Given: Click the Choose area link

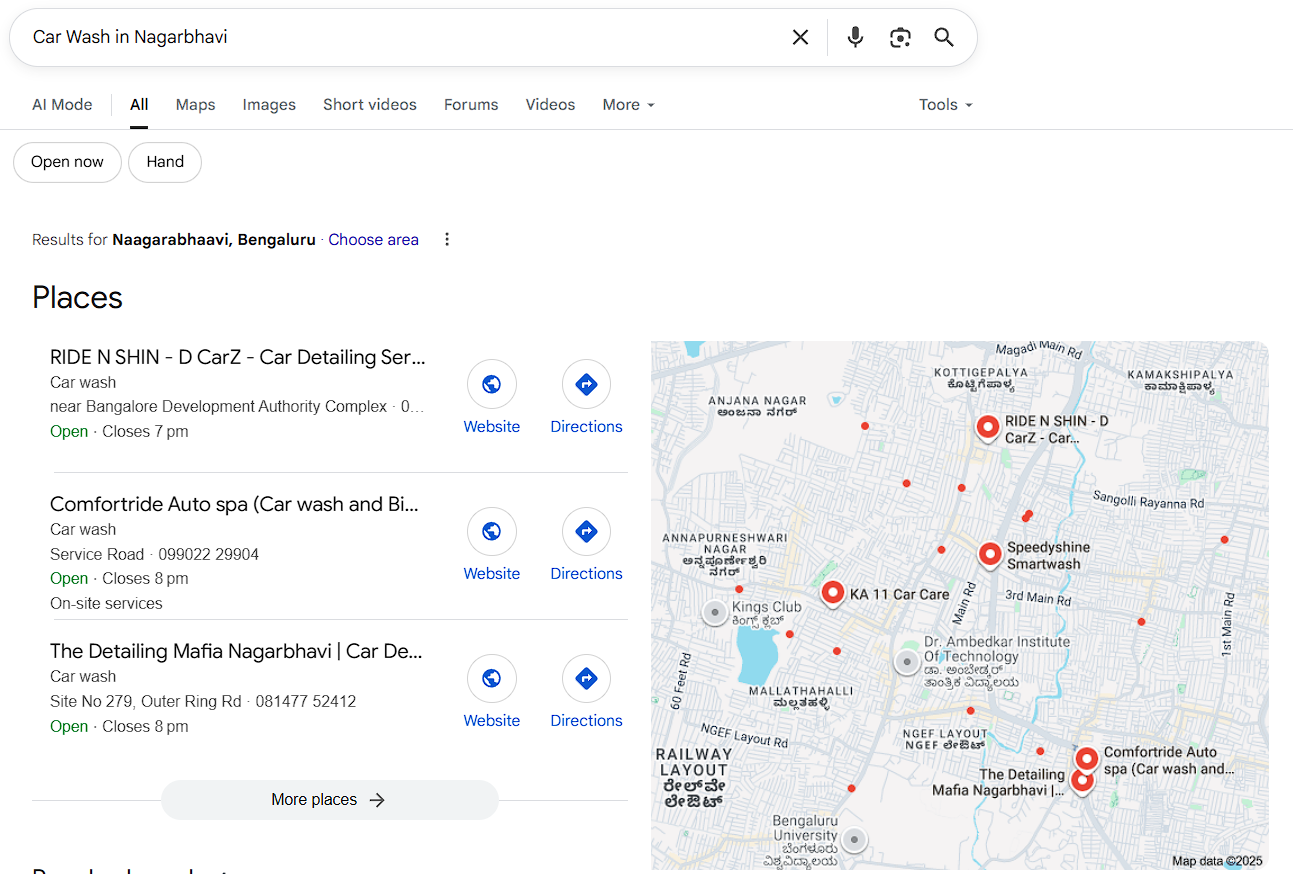Looking at the screenshot, I should point(373,240).
